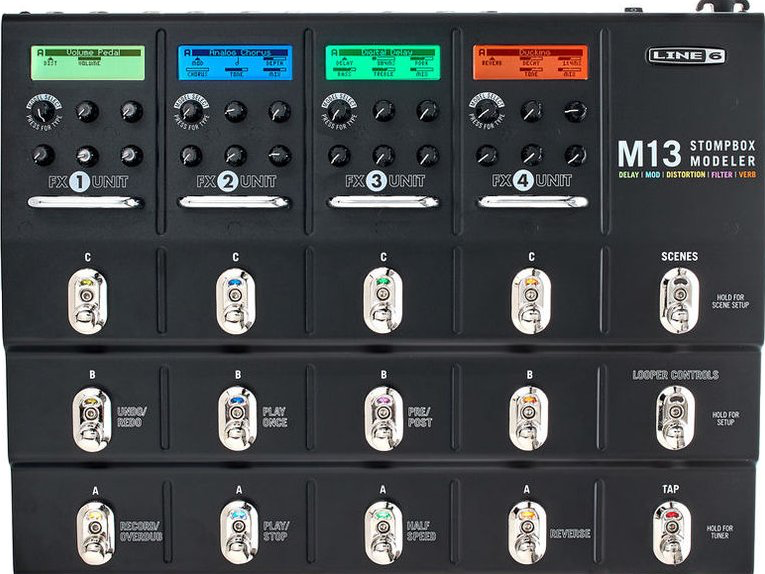The height and width of the screenshot is (574, 765).
Task: Select the Analog Chorus blue display
Action: 235,62
